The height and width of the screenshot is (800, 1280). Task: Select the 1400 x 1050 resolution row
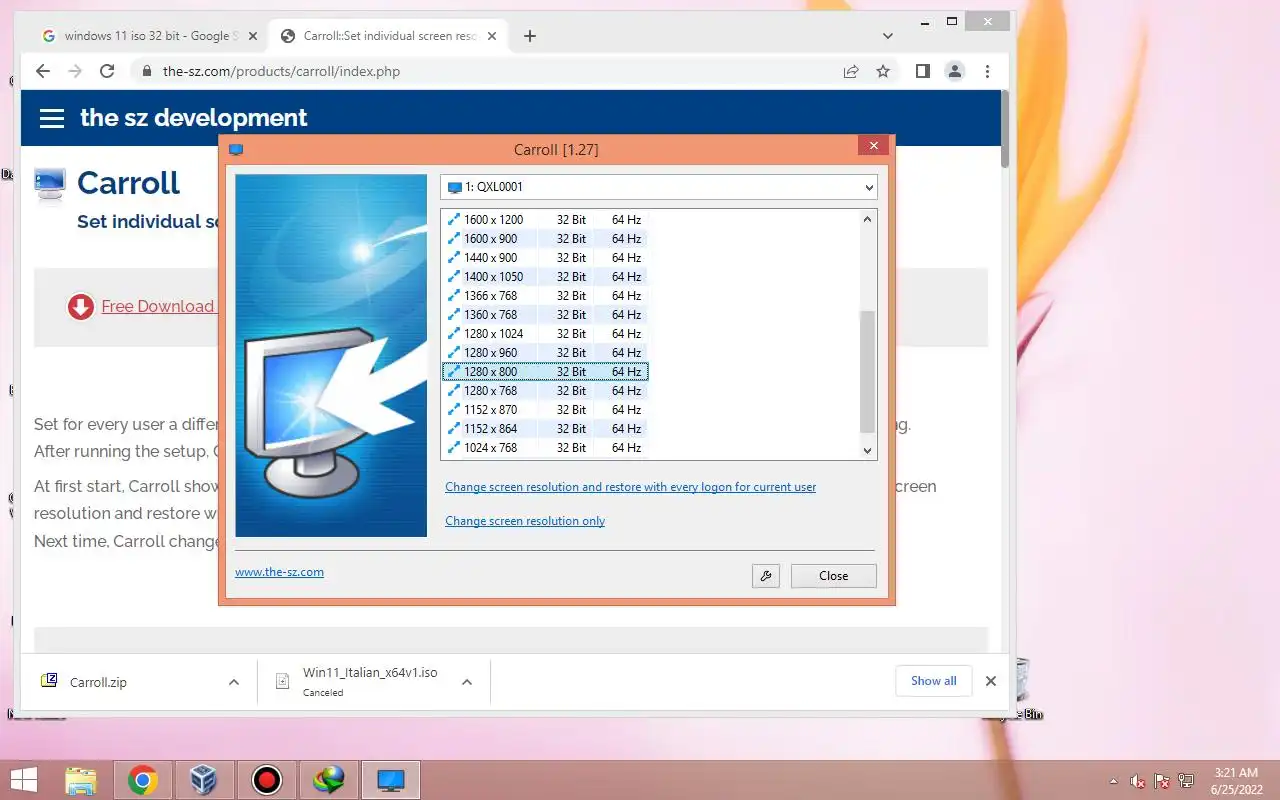545,277
